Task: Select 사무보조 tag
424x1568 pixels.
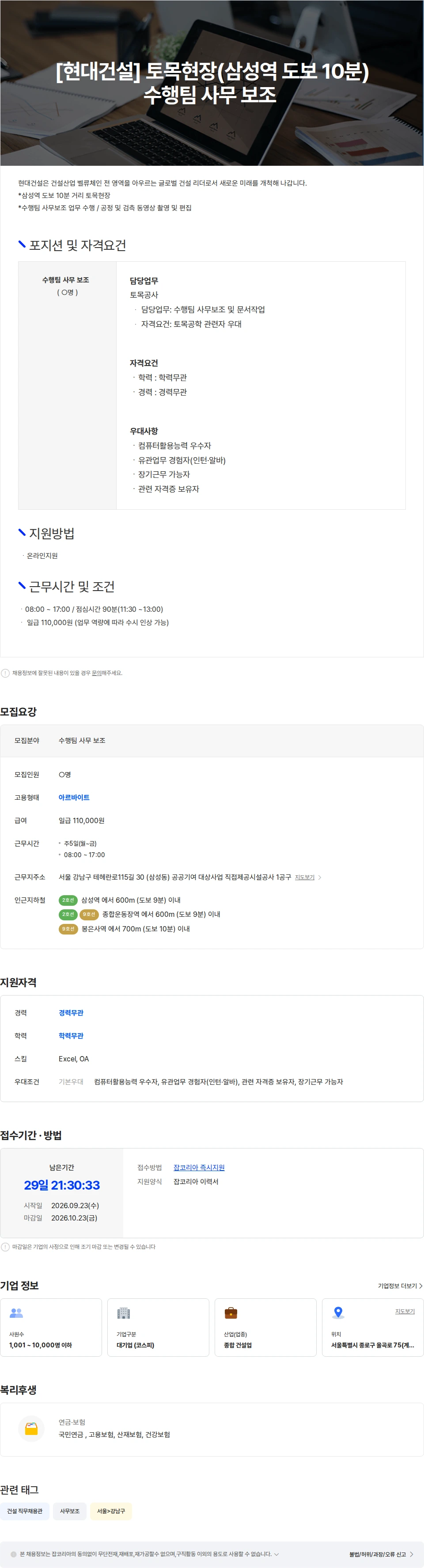Action: pyautogui.click(x=70, y=1511)
